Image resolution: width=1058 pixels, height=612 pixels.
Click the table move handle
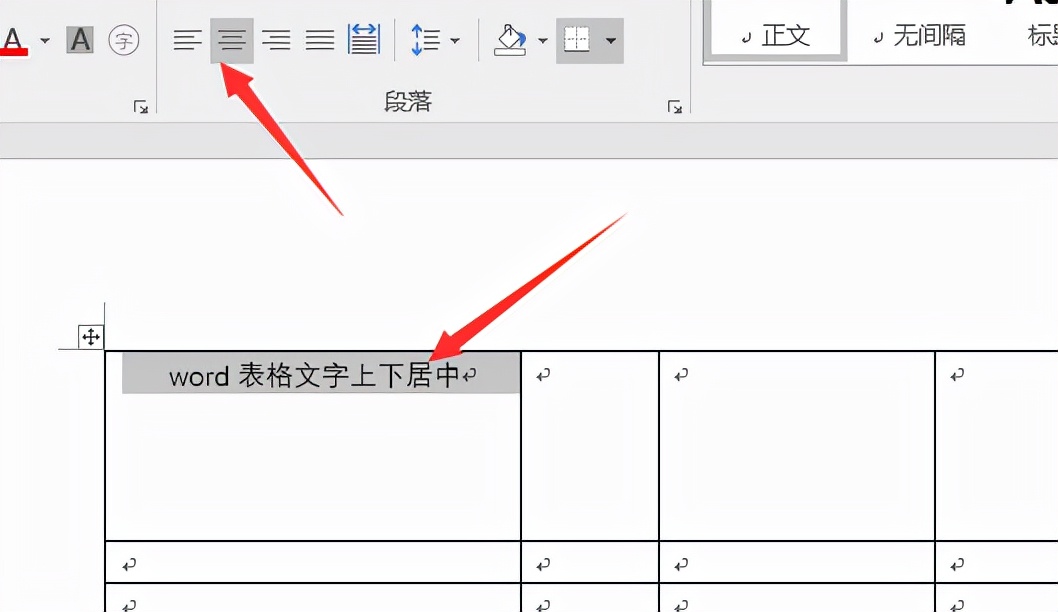pyautogui.click(x=90, y=337)
